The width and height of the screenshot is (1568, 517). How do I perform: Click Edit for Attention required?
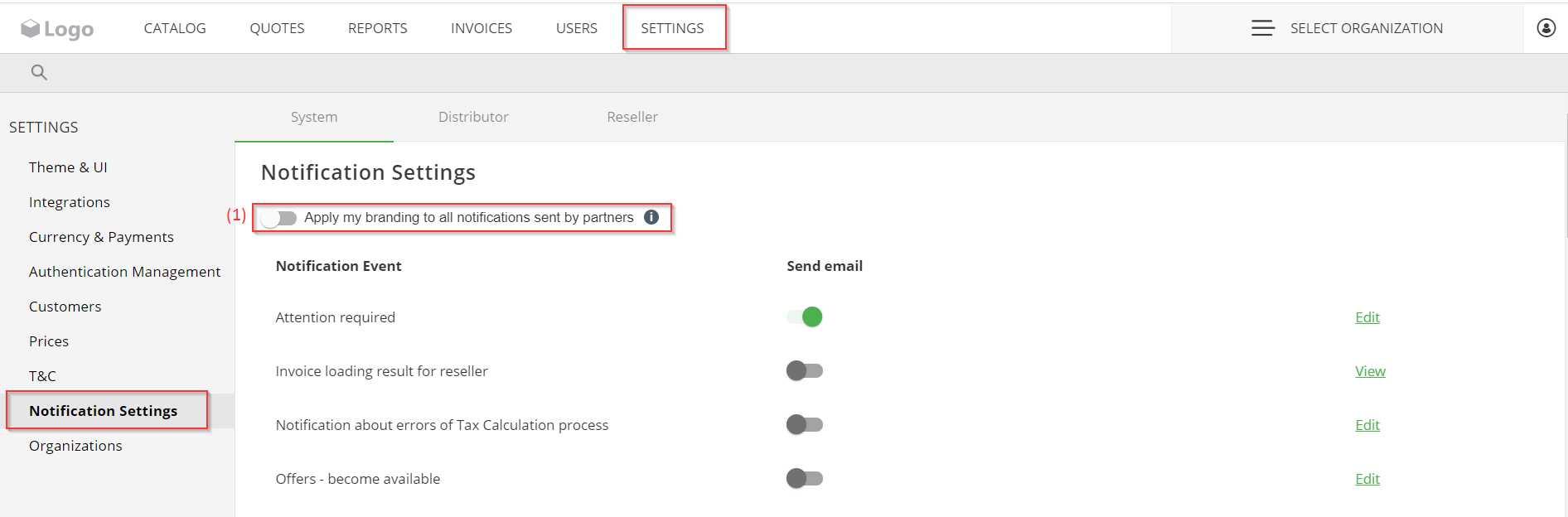(1367, 317)
